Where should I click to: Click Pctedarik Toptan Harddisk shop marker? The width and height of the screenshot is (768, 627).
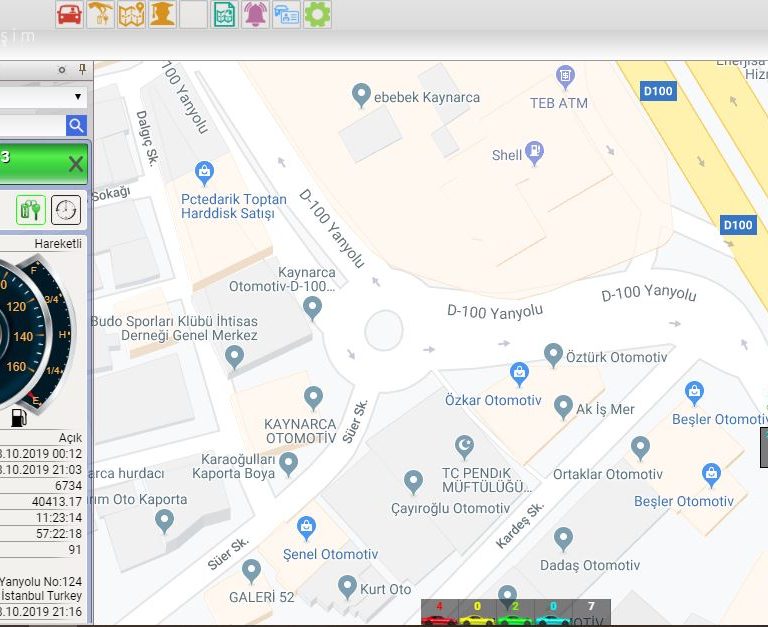204,173
